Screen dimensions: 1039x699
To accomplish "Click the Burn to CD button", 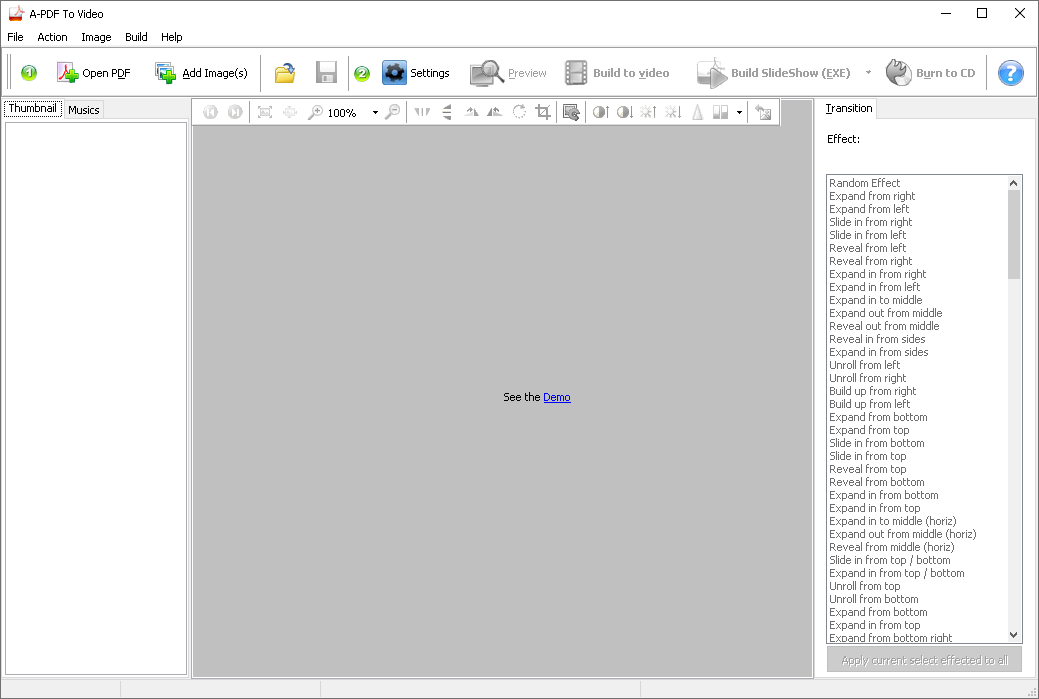I will (930, 73).
